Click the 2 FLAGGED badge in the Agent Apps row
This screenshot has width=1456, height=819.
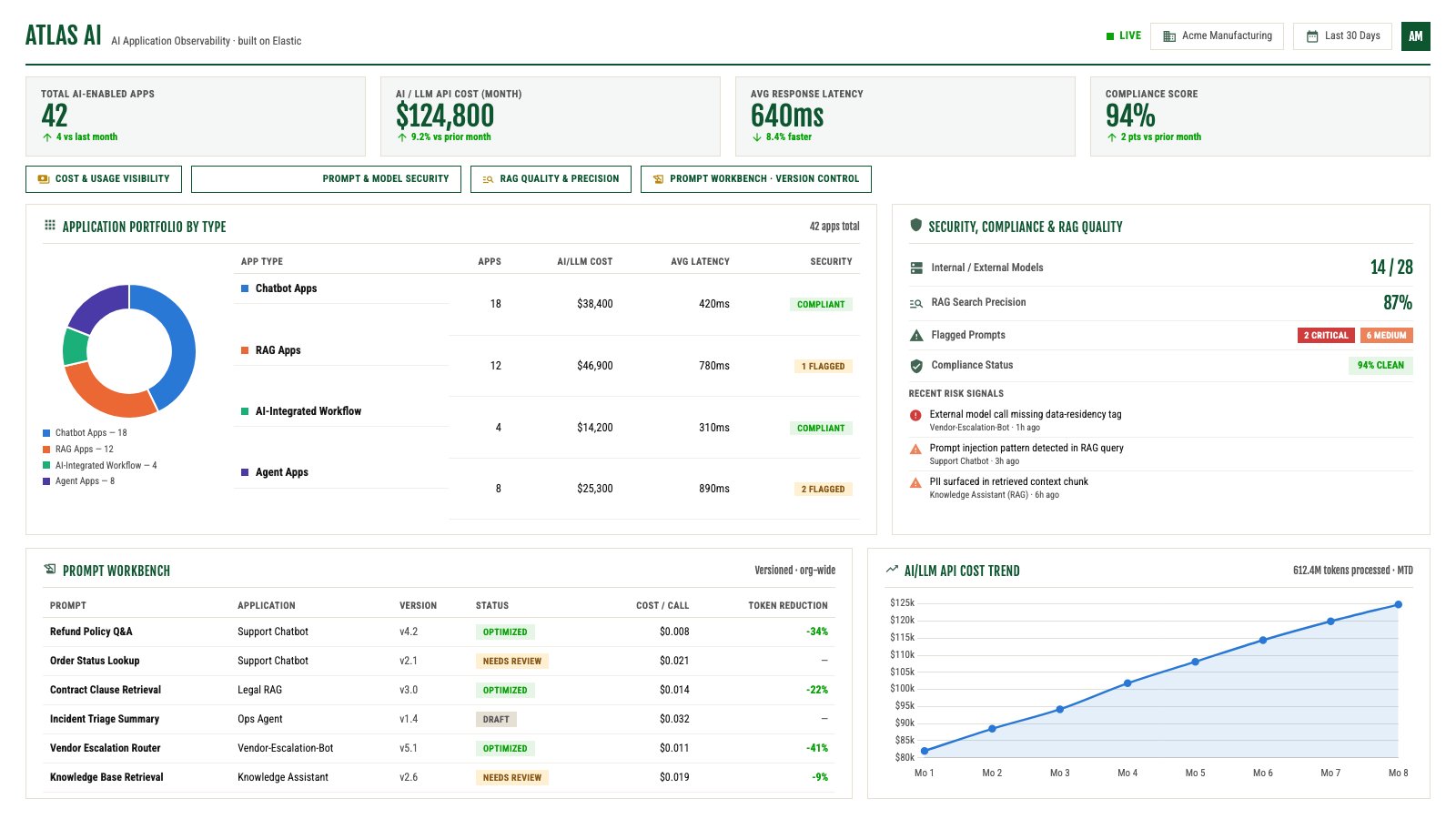tap(823, 490)
